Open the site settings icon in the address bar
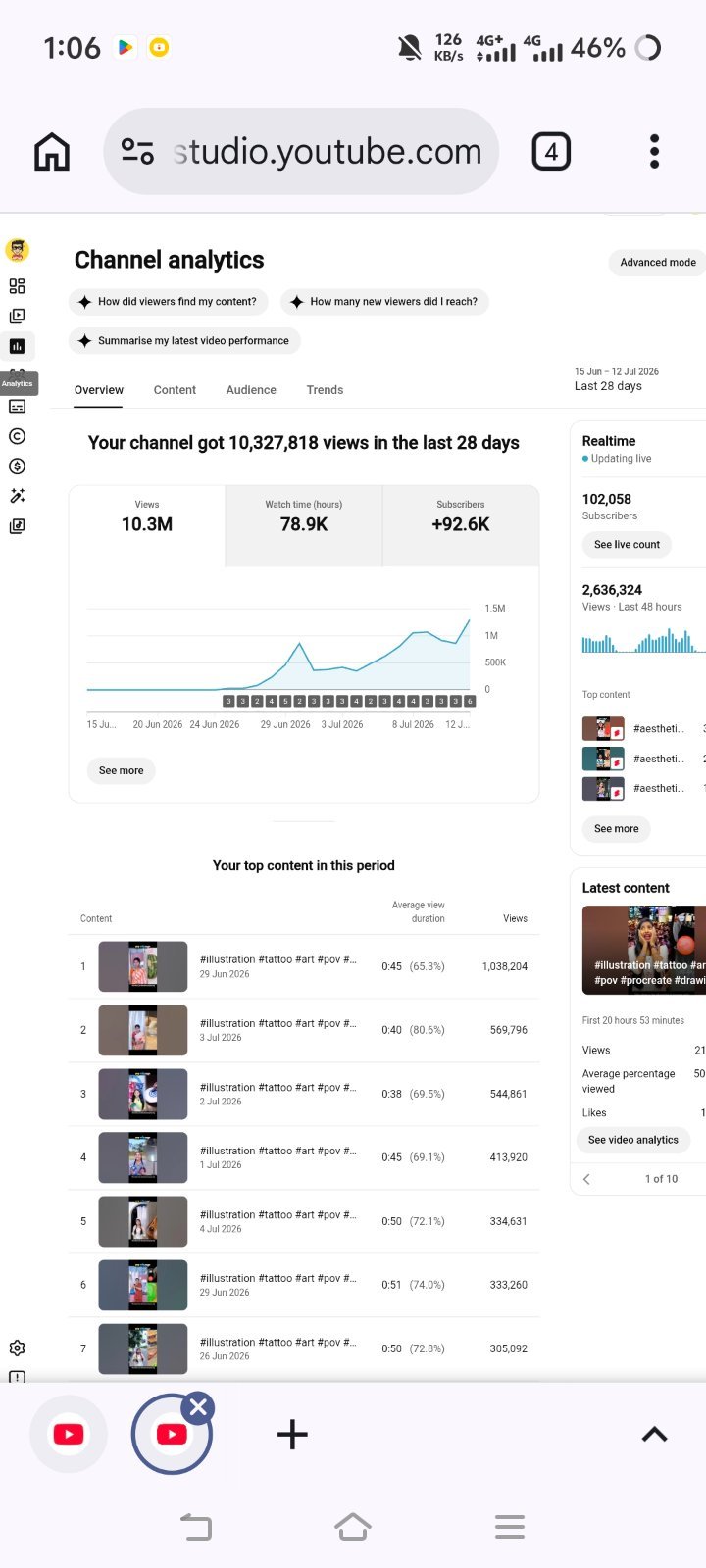Viewport: 706px width, 1568px height. tap(137, 151)
